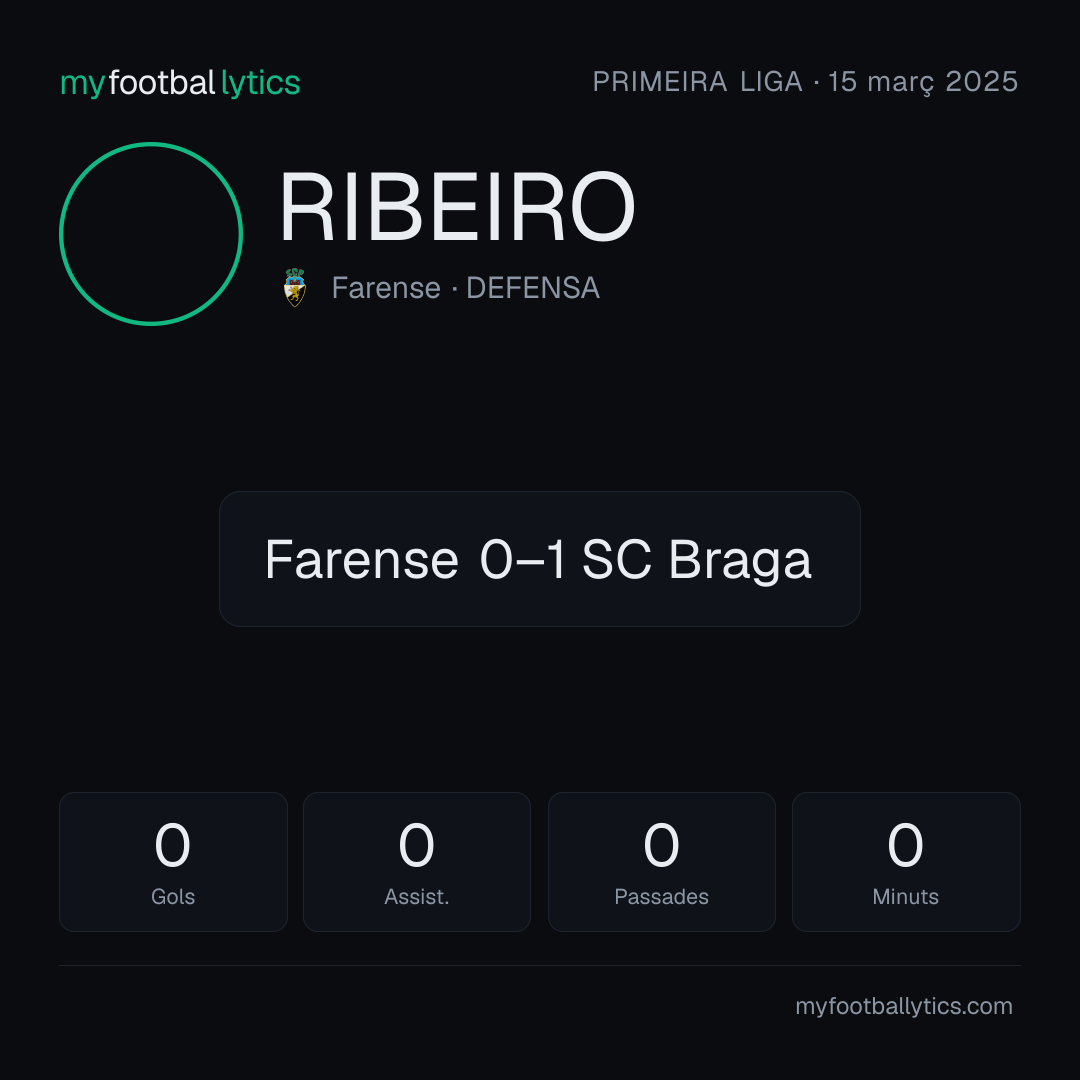Image resolution: width=1080 pixels, height=1080 pixels.
Task: Click the Minuts value zero
Action: tap(905, 845)
